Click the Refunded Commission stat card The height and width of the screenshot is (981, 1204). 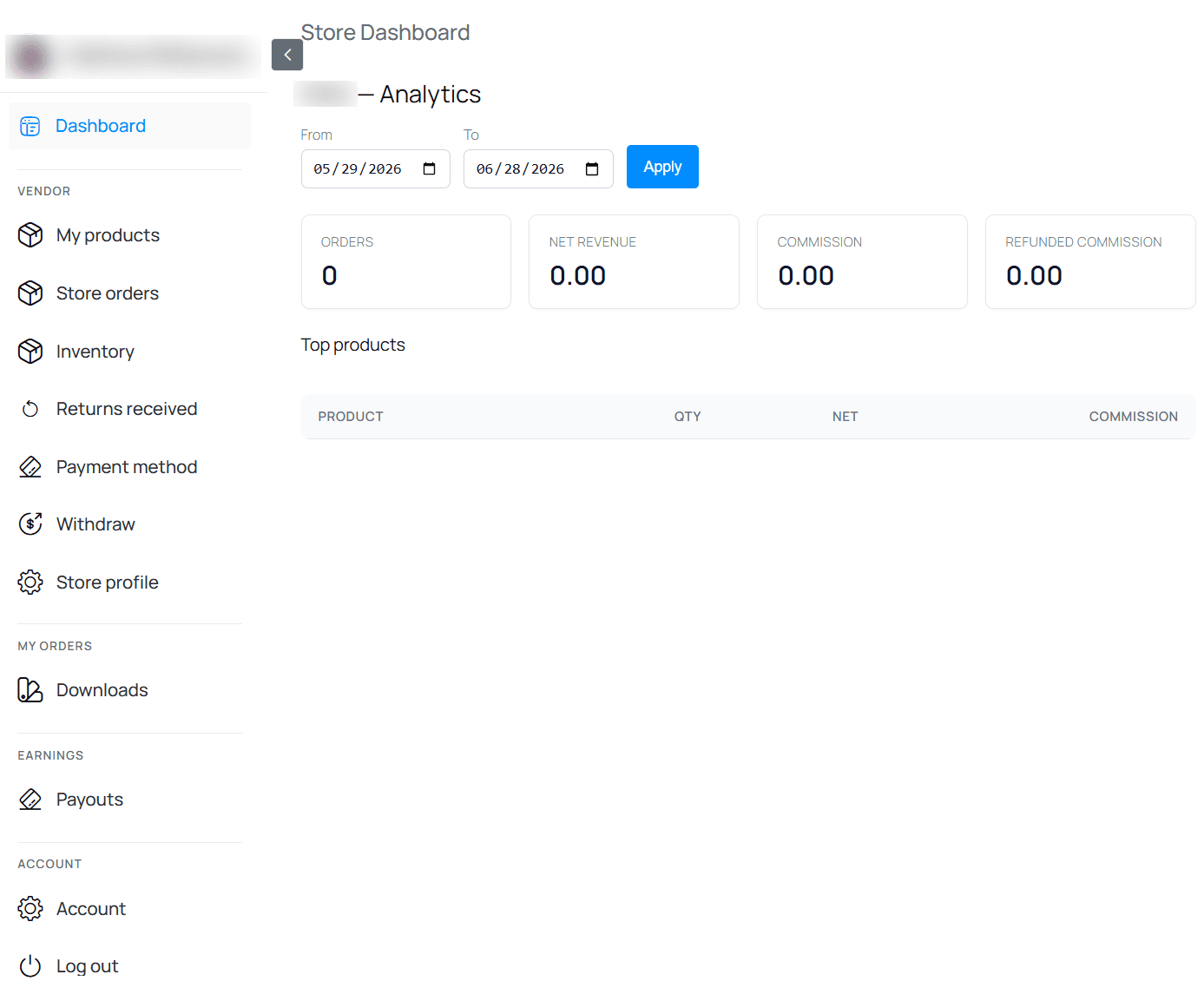[x=1090, y=261]
